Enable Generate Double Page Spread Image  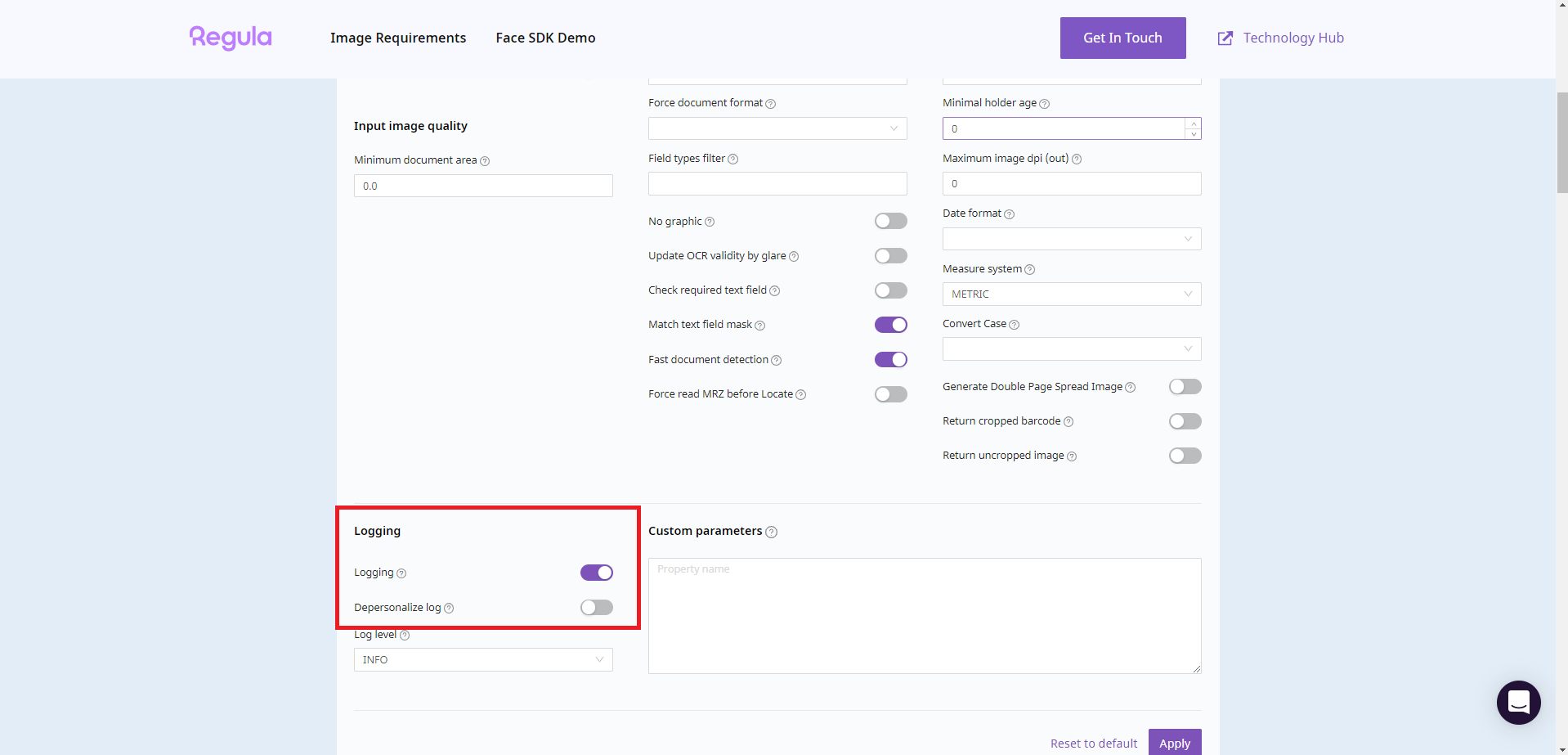pos(1185,387)
